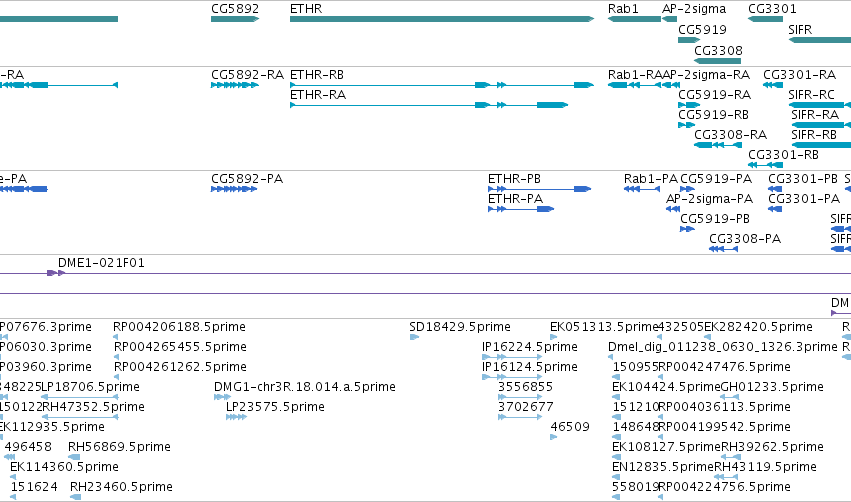Click the ETHR-PB protein feature
The image size is (851, 502).
[539, 189]
